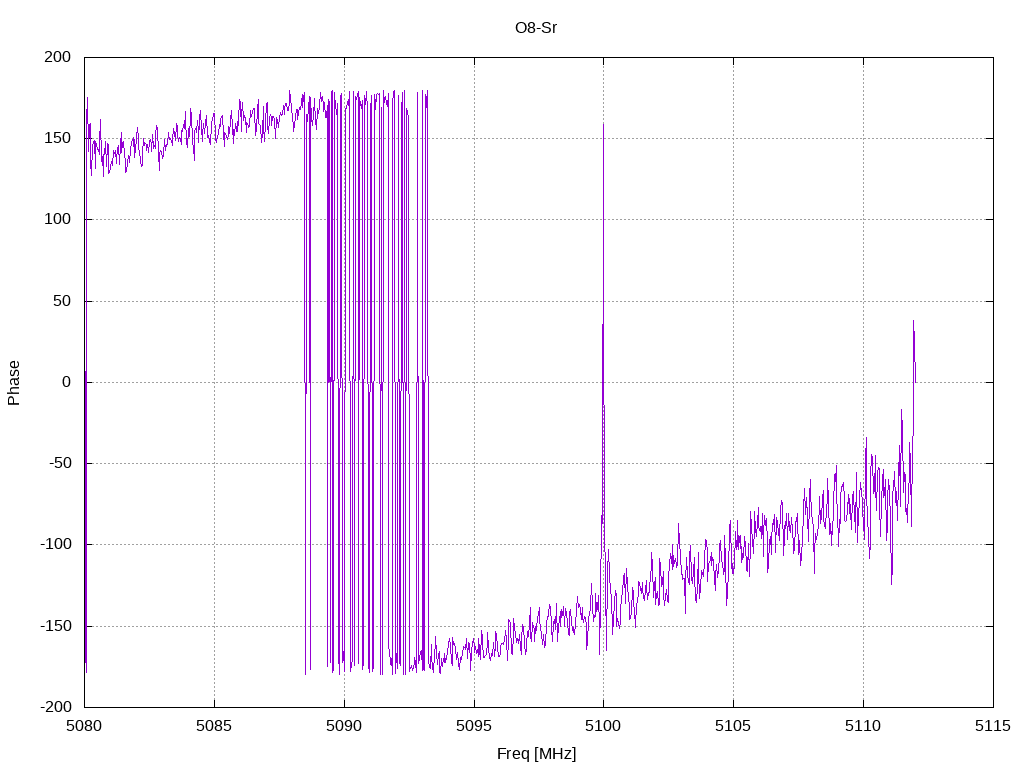
Task: Click the x-axis tick label 5095
Action: pos(474,726)
